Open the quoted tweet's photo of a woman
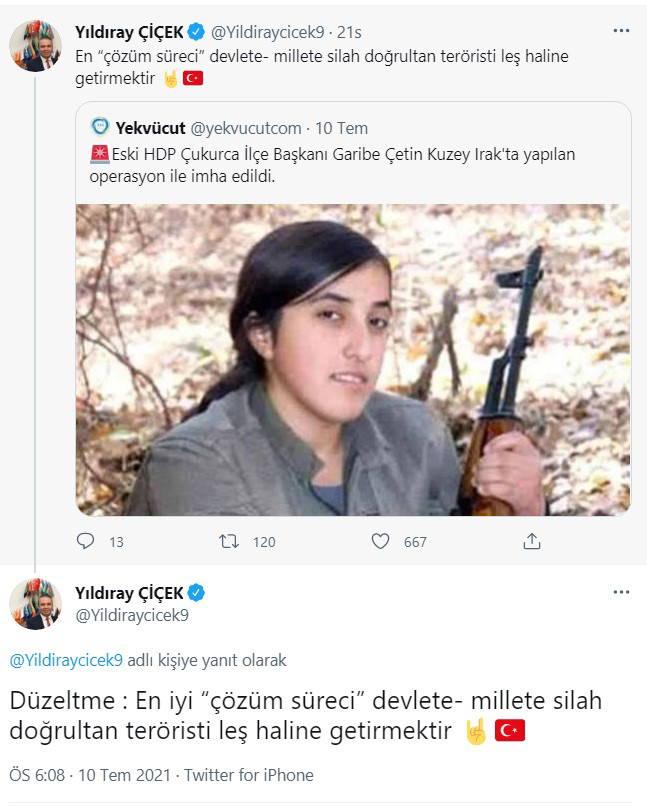 pyautogui.click(x=353, y=360)
